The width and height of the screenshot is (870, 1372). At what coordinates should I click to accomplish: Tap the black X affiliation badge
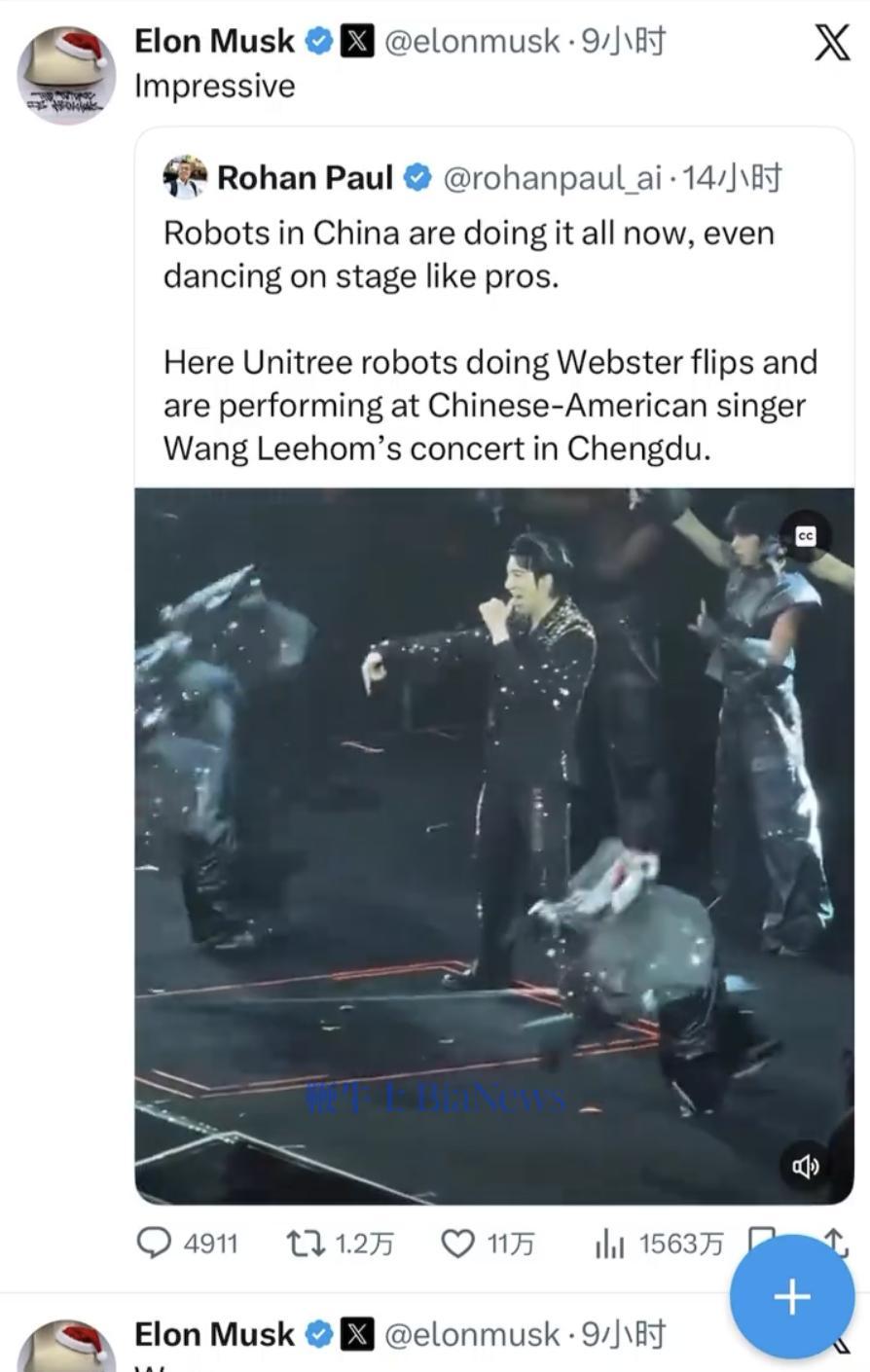357,42
